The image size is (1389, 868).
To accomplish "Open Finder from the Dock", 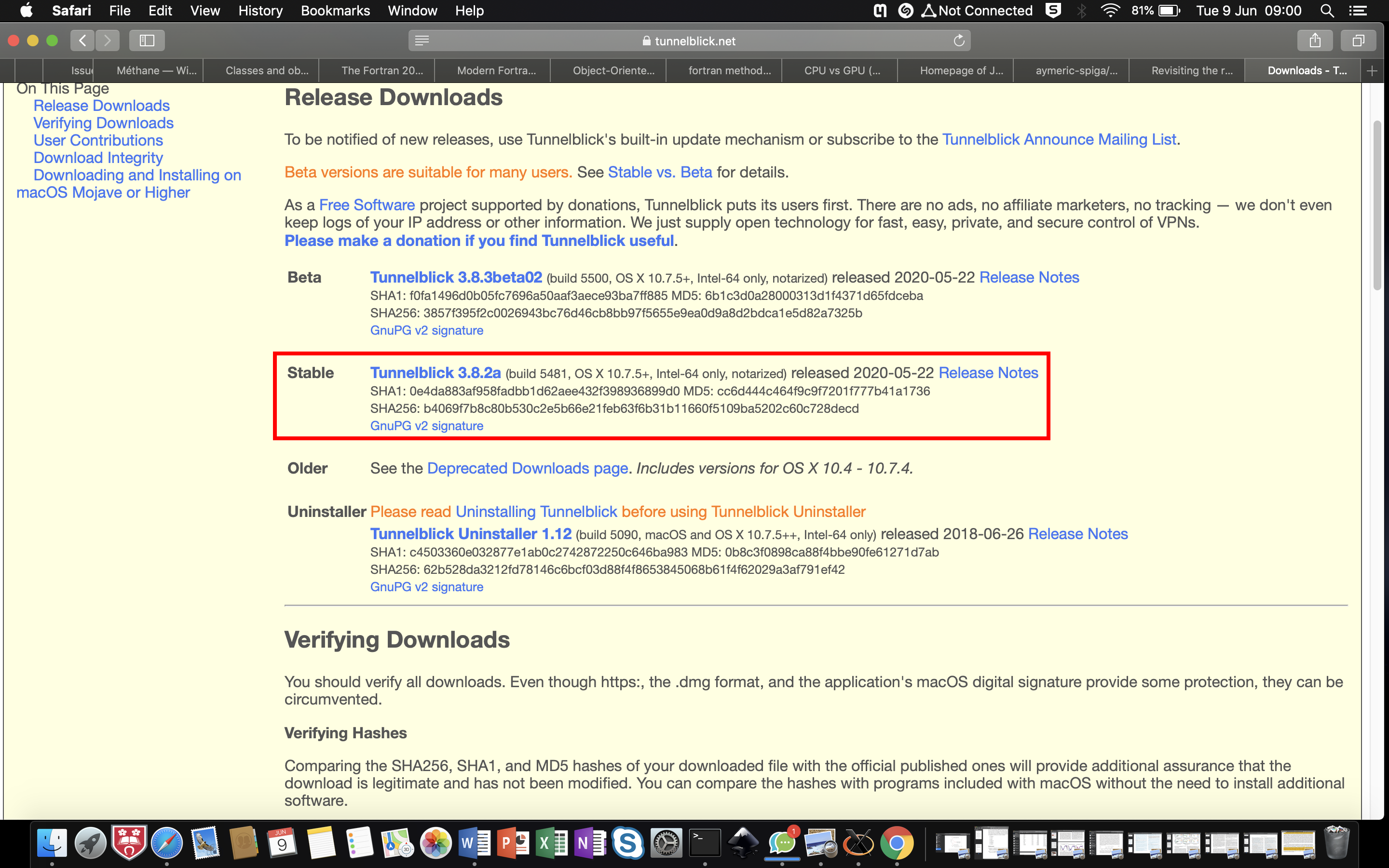I will click(x=52, y=843).
